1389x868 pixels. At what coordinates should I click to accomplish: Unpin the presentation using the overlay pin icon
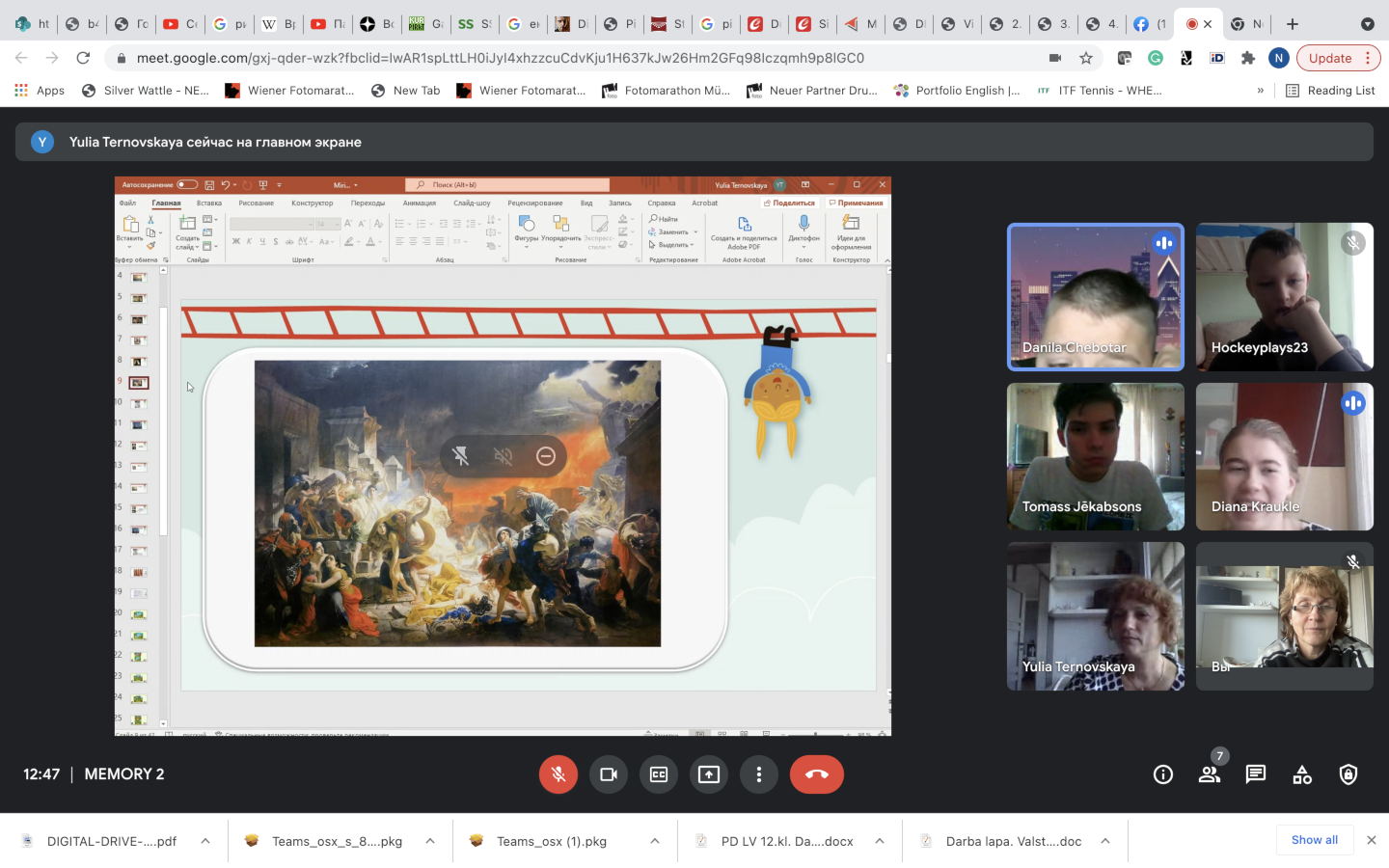pos(461,456)
